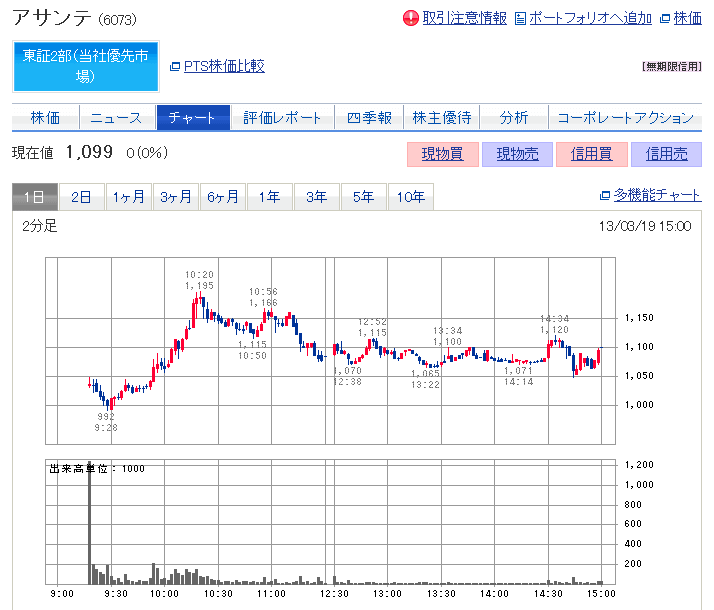The image size is (714, 610).
Task: Select the コーポレートアクション tab
Action: [625, 118]
